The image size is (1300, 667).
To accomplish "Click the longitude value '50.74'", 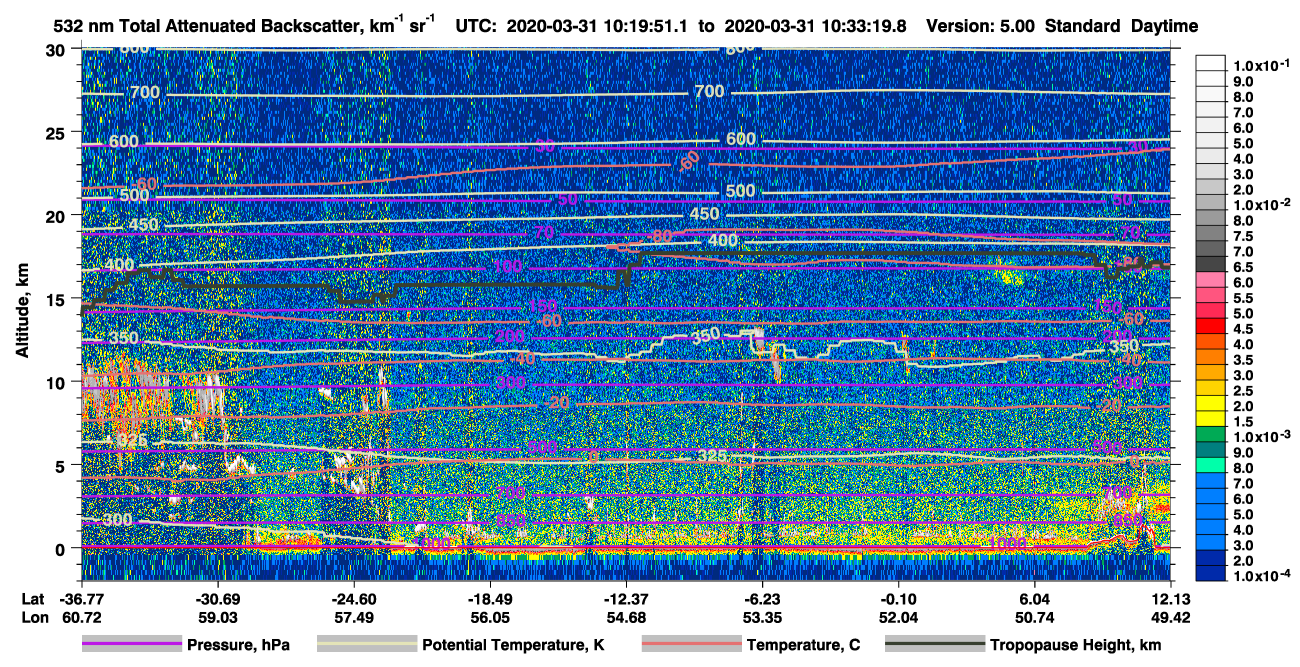I will [1034, 617].
